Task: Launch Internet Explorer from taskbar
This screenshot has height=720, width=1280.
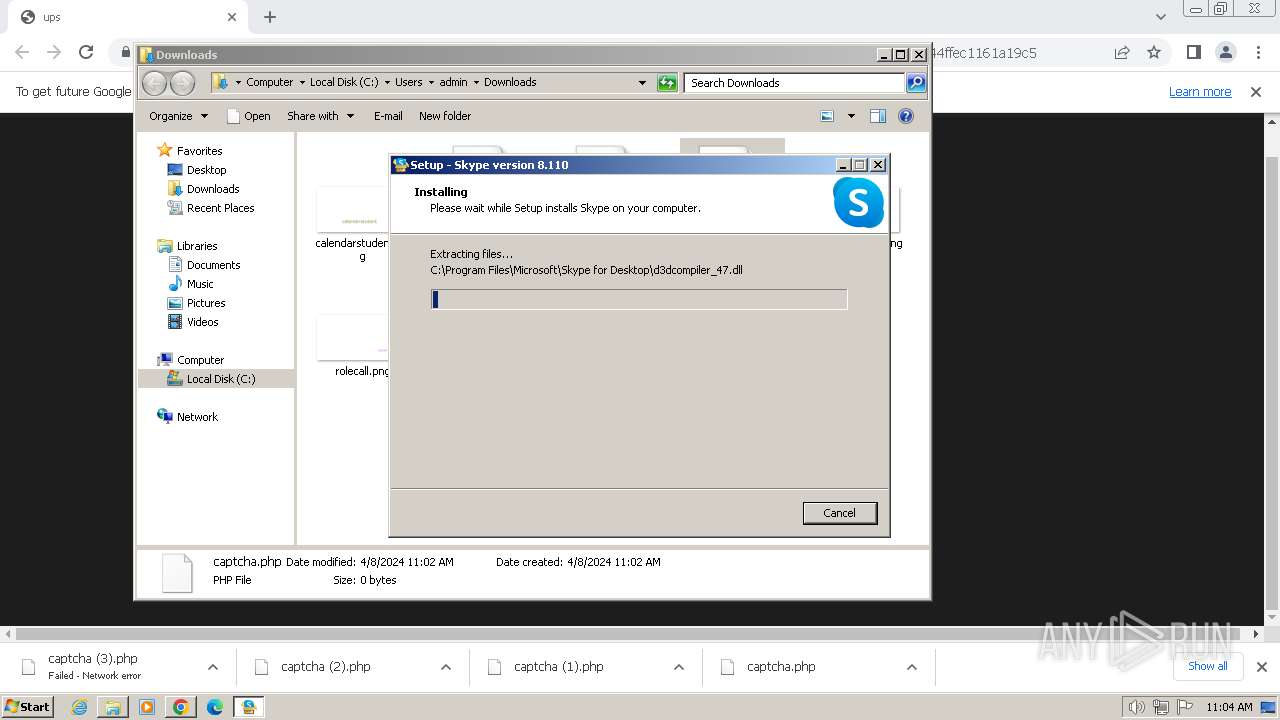Action: [79, 707]
